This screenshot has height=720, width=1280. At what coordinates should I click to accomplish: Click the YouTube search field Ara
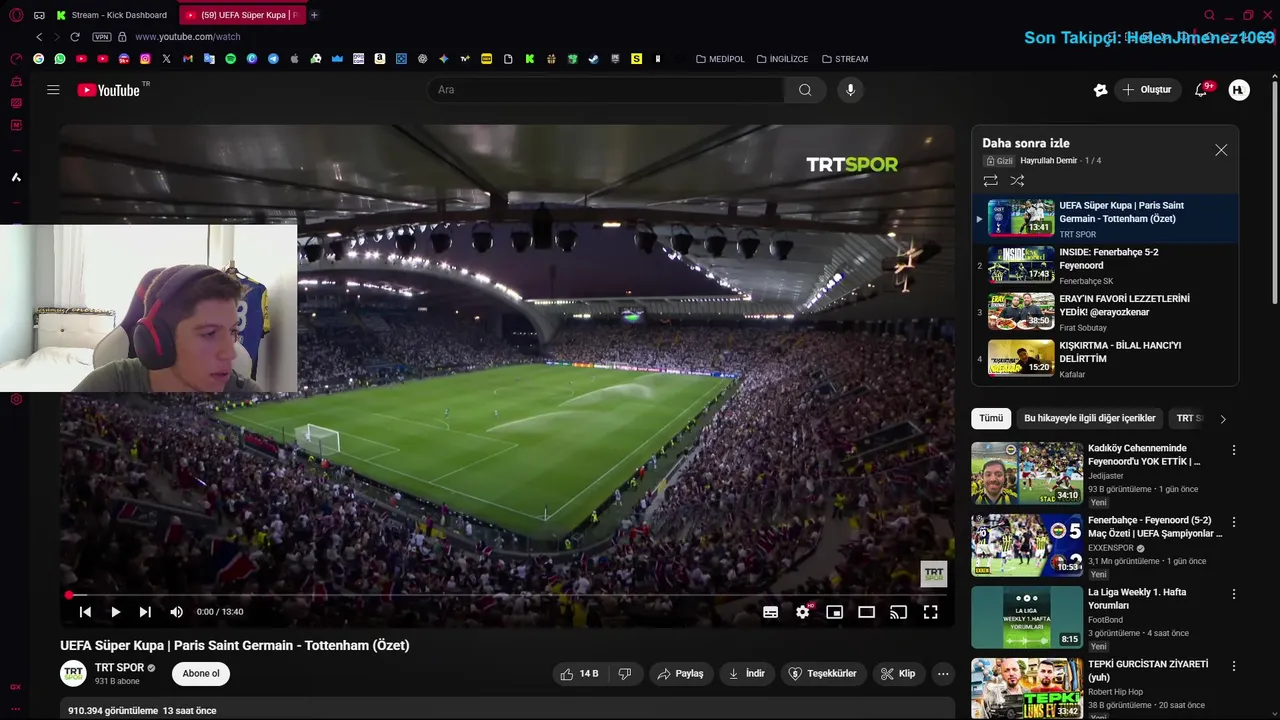606,90
